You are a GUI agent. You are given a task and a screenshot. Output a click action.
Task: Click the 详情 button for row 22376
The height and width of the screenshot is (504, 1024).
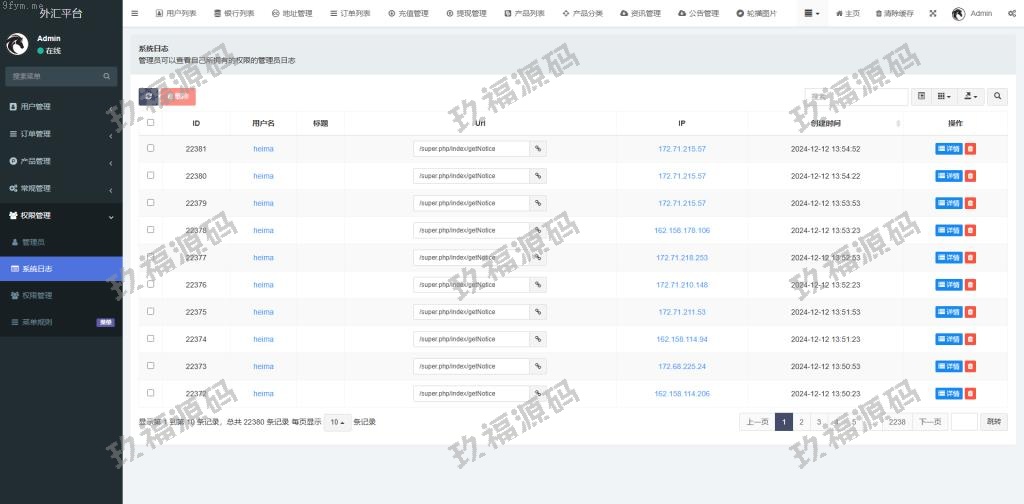pos(948,285)
